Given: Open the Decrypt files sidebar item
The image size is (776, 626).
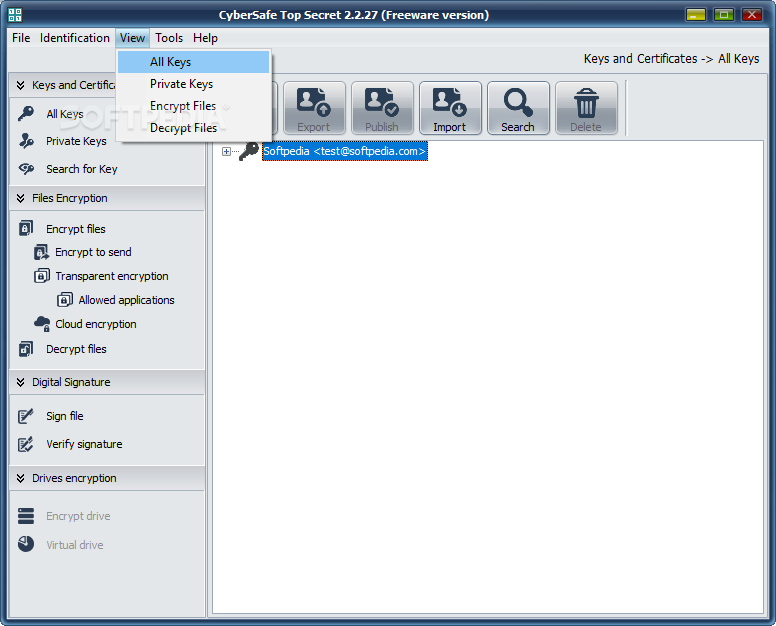Looking at the screenshot, I should click(76, 349).
